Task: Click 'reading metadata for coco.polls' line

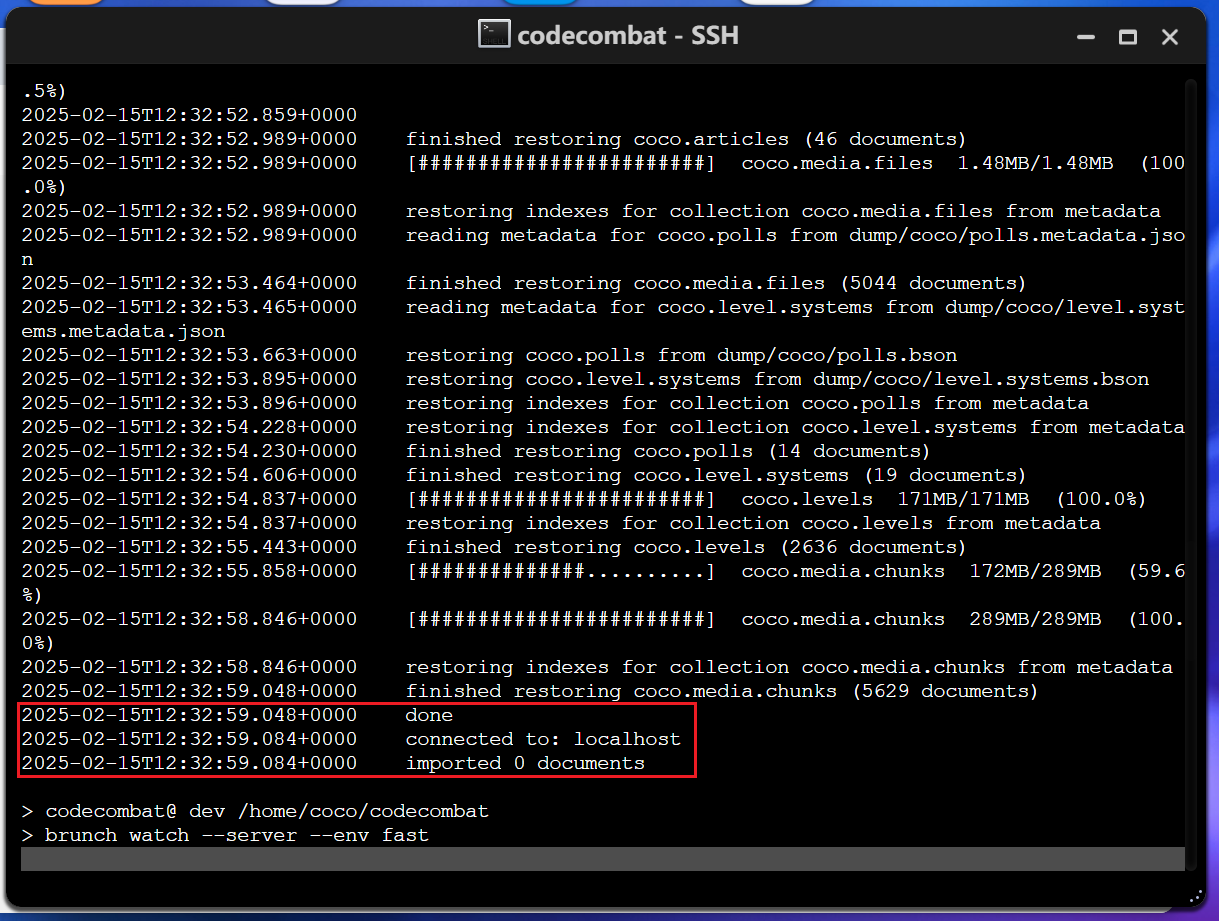Action: coord(794,235)
